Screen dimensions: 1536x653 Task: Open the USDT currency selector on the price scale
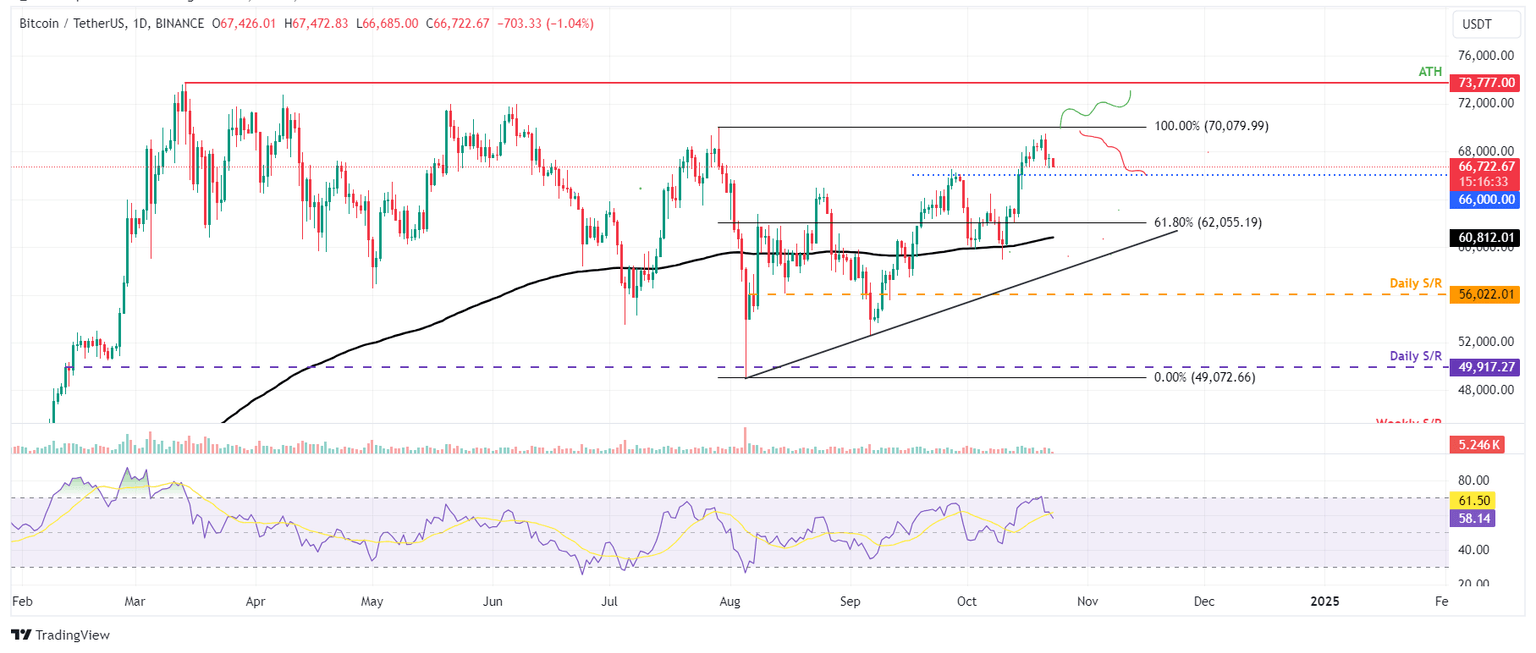(1486, 24)
